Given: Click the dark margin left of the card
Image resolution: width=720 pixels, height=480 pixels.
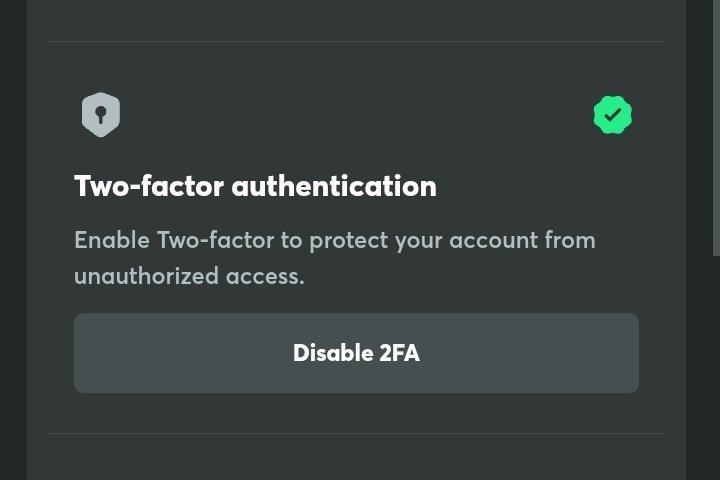Looking at the screenshot, I should tap(12, 240).
